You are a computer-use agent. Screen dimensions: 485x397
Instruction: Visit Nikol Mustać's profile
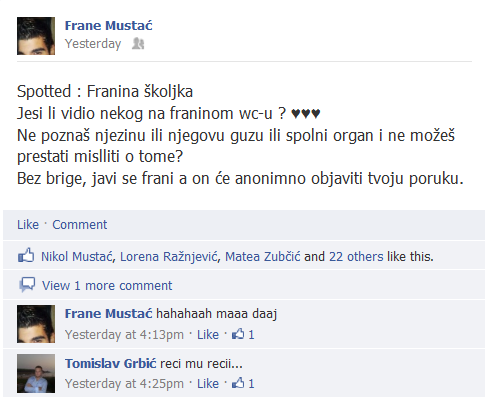tap(76, 257)
